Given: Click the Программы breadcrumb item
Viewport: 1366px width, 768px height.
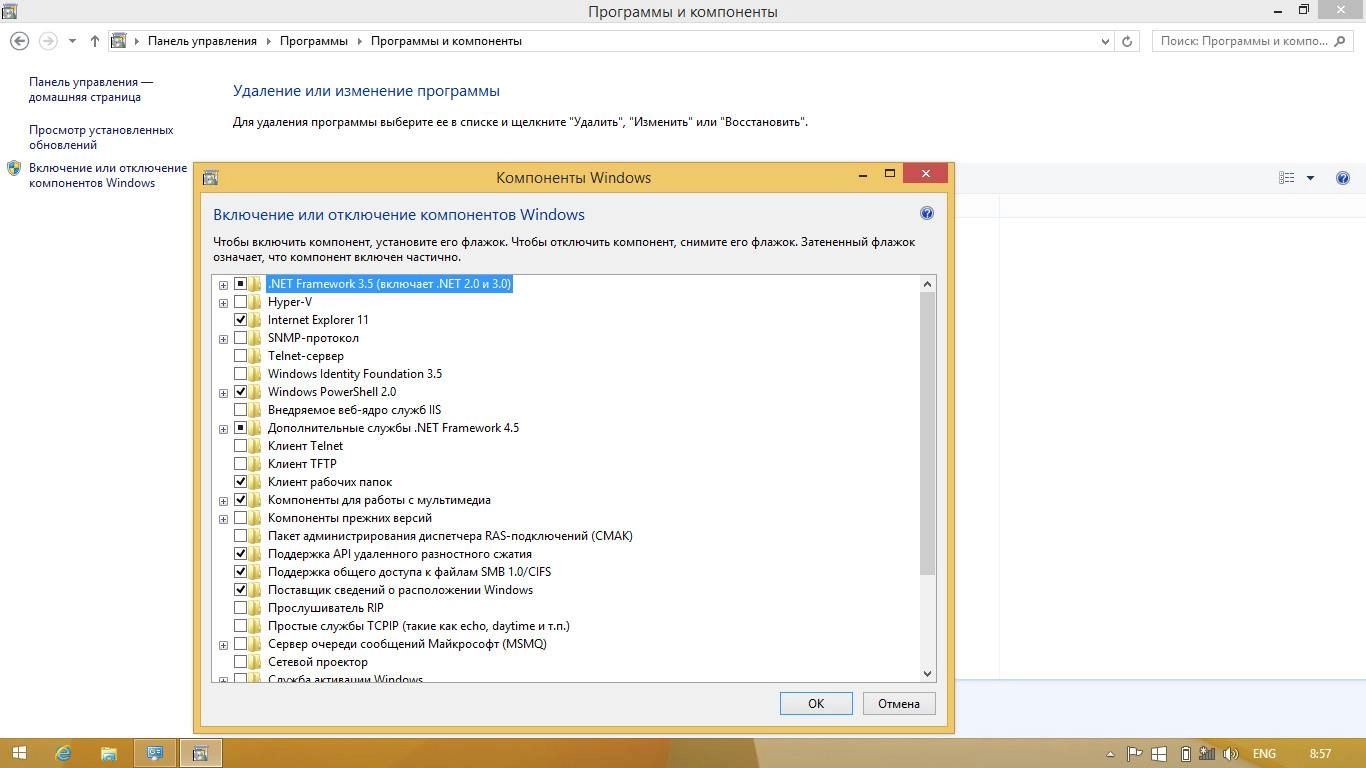Looking at the screenshot, I should [314, 41].
